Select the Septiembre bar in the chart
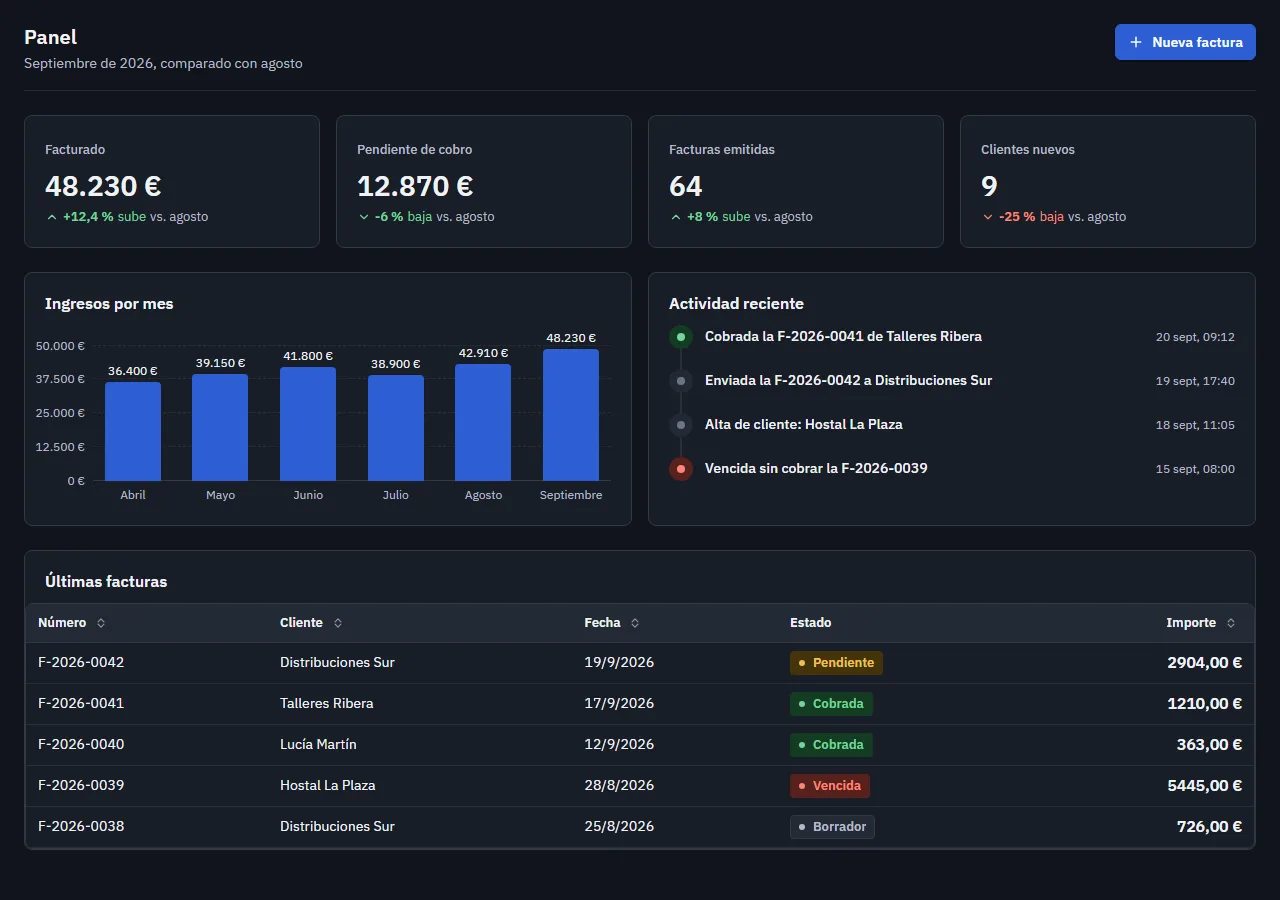The image size is (1280, 900). (571, 415)
